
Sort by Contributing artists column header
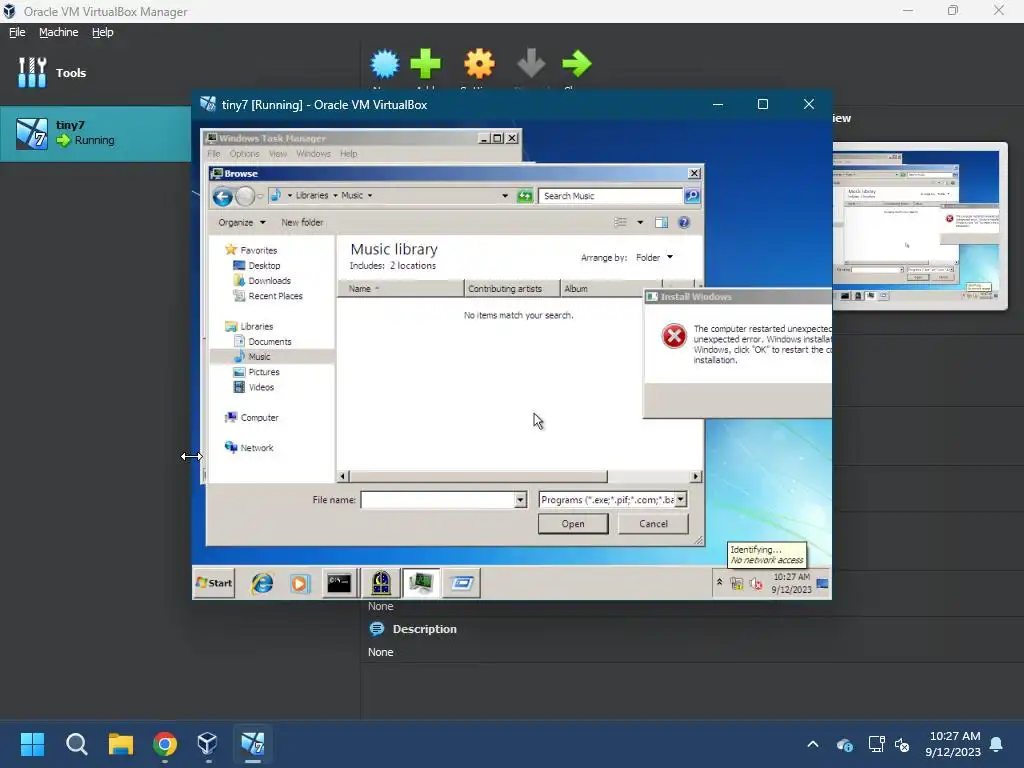pyautogui.click(x=512, y=289)
